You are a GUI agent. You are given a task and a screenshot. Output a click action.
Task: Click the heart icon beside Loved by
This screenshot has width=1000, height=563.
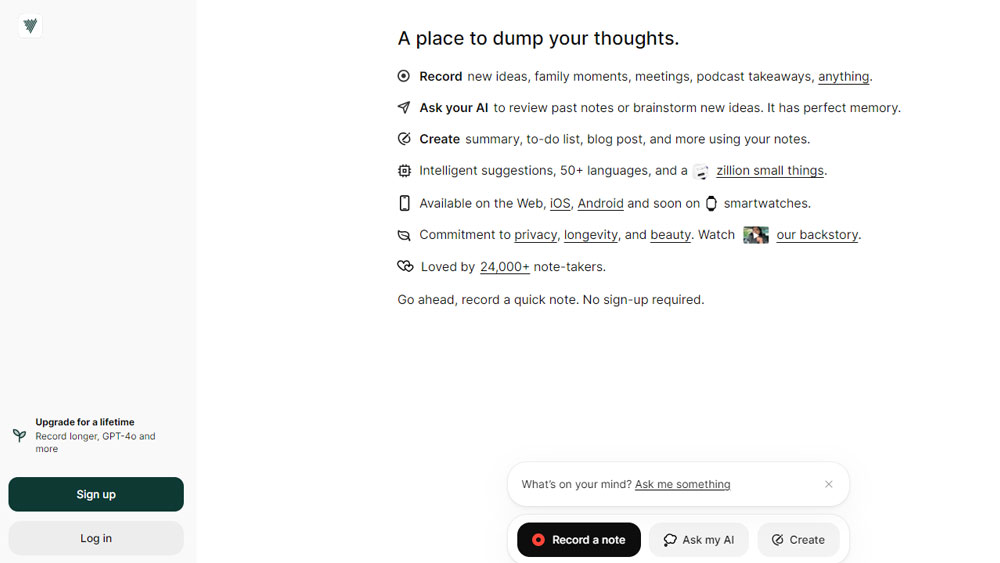pos(405,267)
